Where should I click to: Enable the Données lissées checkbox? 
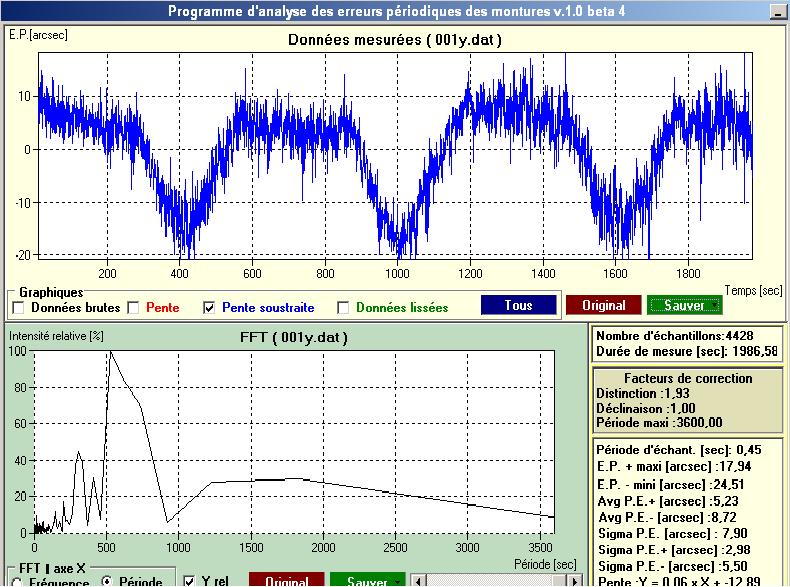(x=343, y=307)
